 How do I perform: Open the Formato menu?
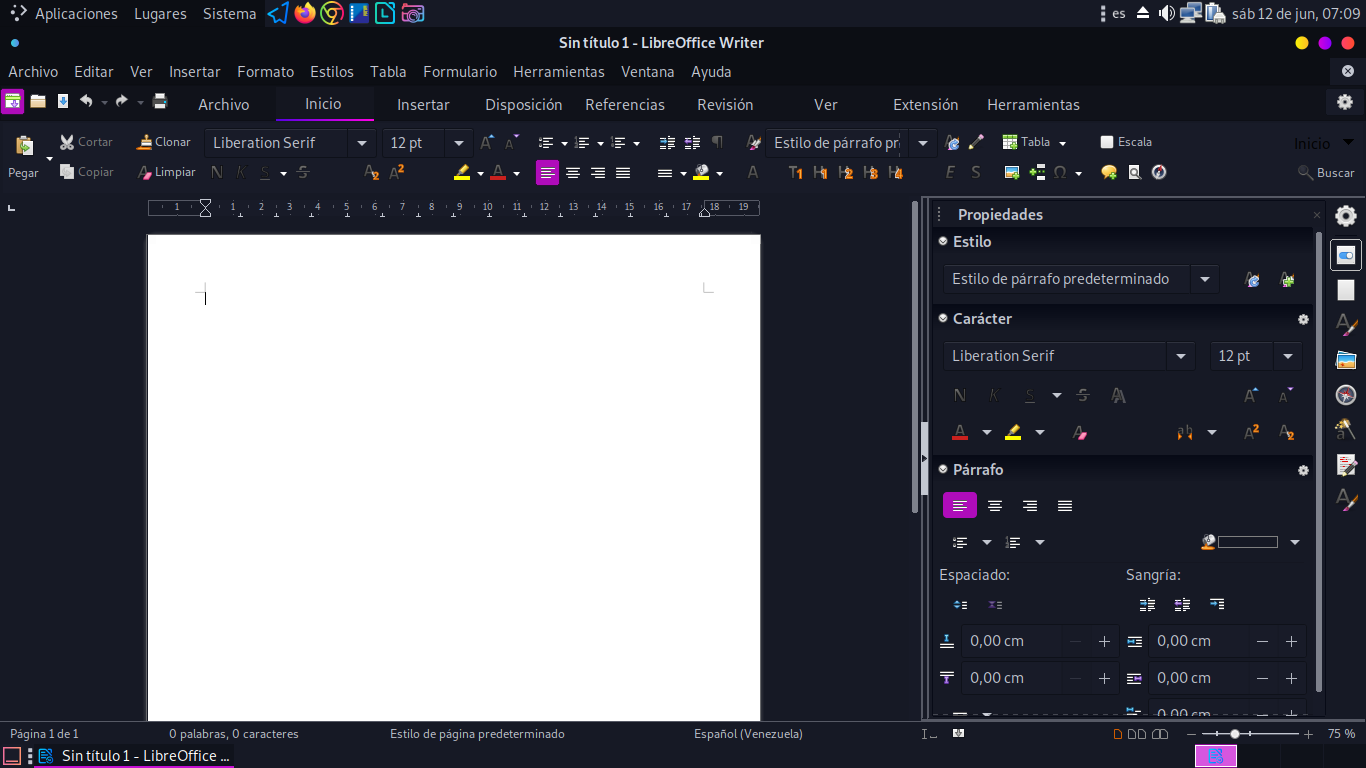tap(265, 72)
